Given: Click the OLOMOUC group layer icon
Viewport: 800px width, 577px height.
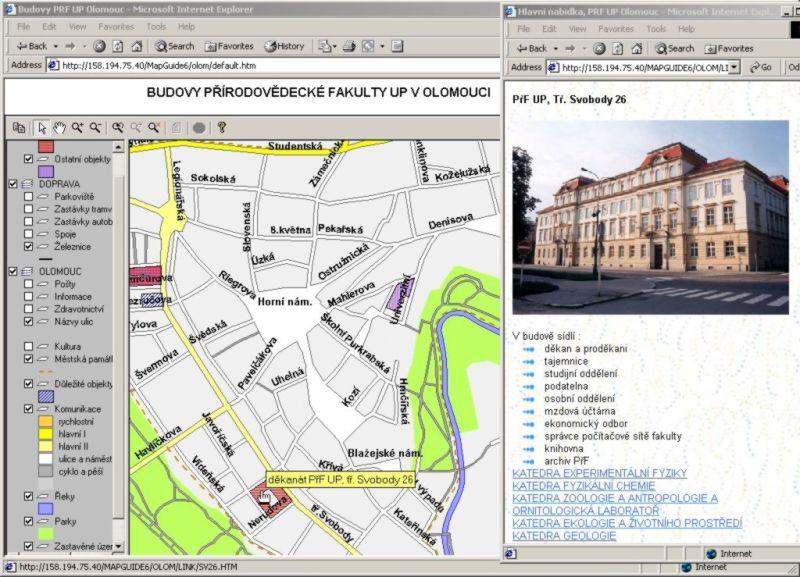Looking at the screenshot, I should (28, 271).
